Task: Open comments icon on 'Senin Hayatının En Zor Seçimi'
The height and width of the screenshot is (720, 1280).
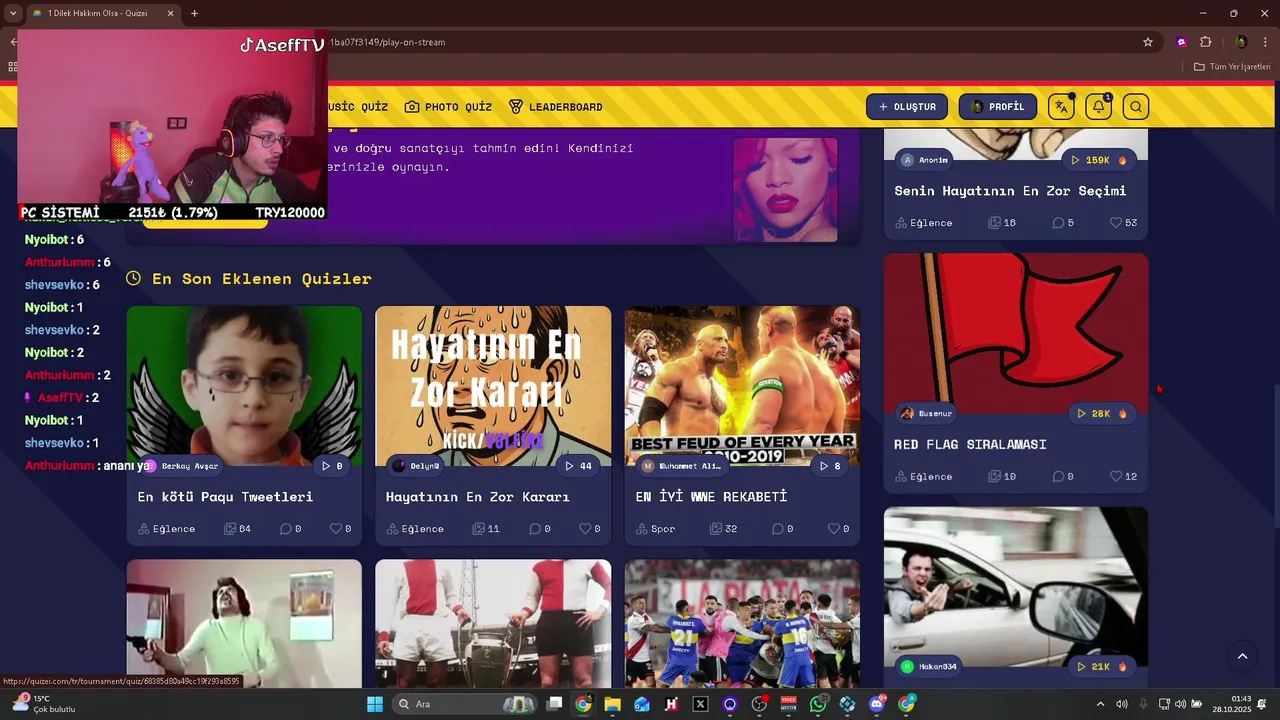Action: (x=1058, y=223)
